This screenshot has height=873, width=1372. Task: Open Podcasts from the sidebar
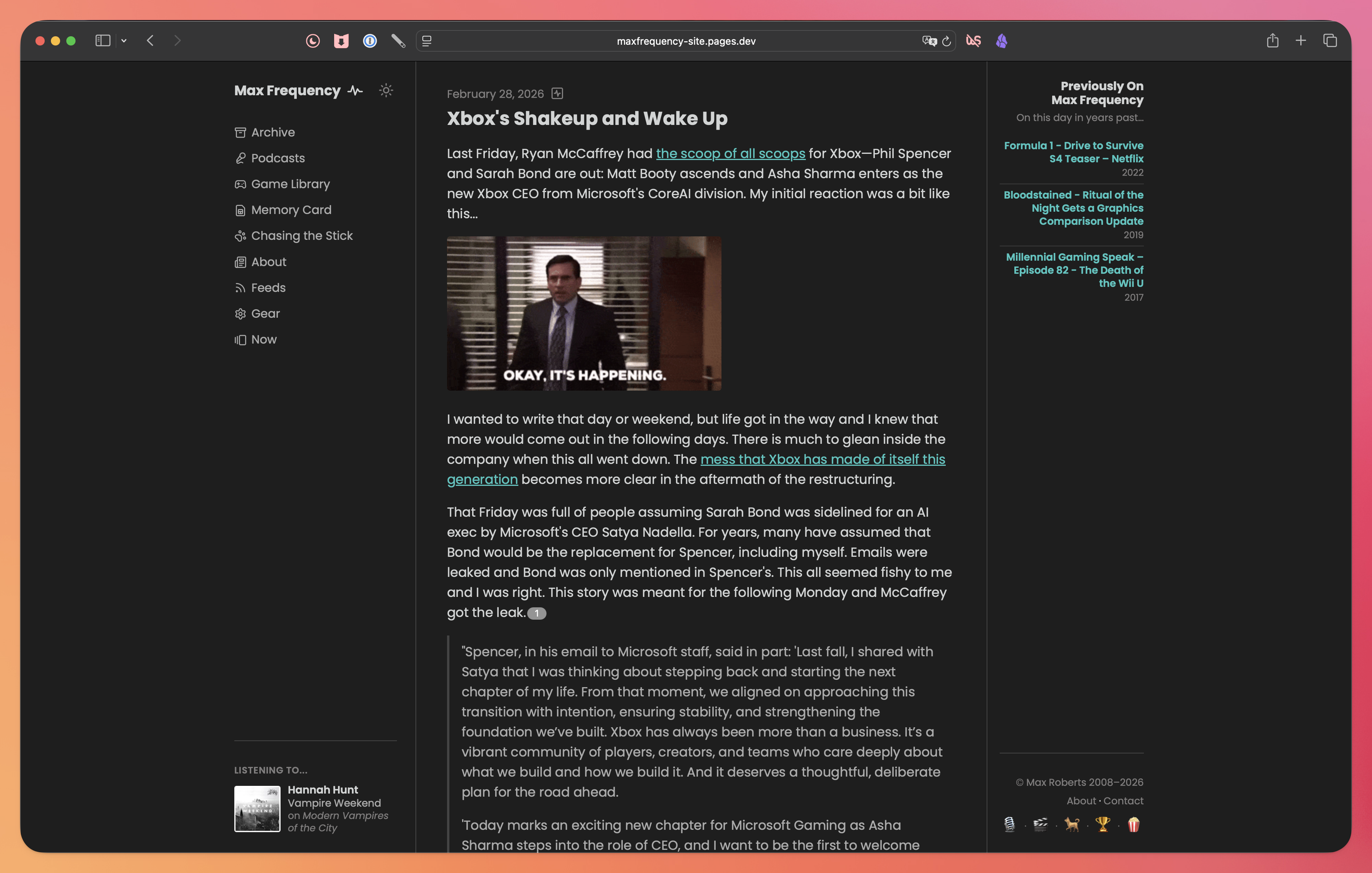click(277, 158)
